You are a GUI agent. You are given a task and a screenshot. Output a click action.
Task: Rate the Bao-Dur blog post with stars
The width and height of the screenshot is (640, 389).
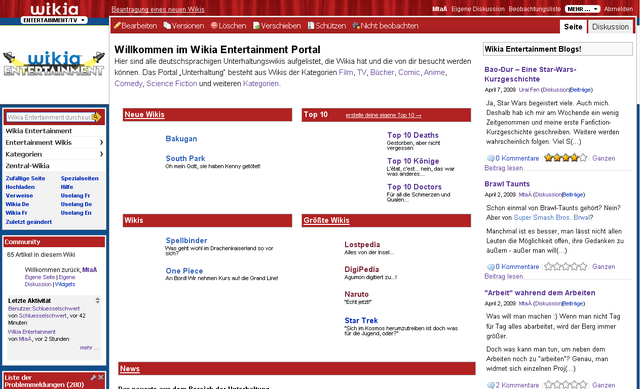[565, 158]
